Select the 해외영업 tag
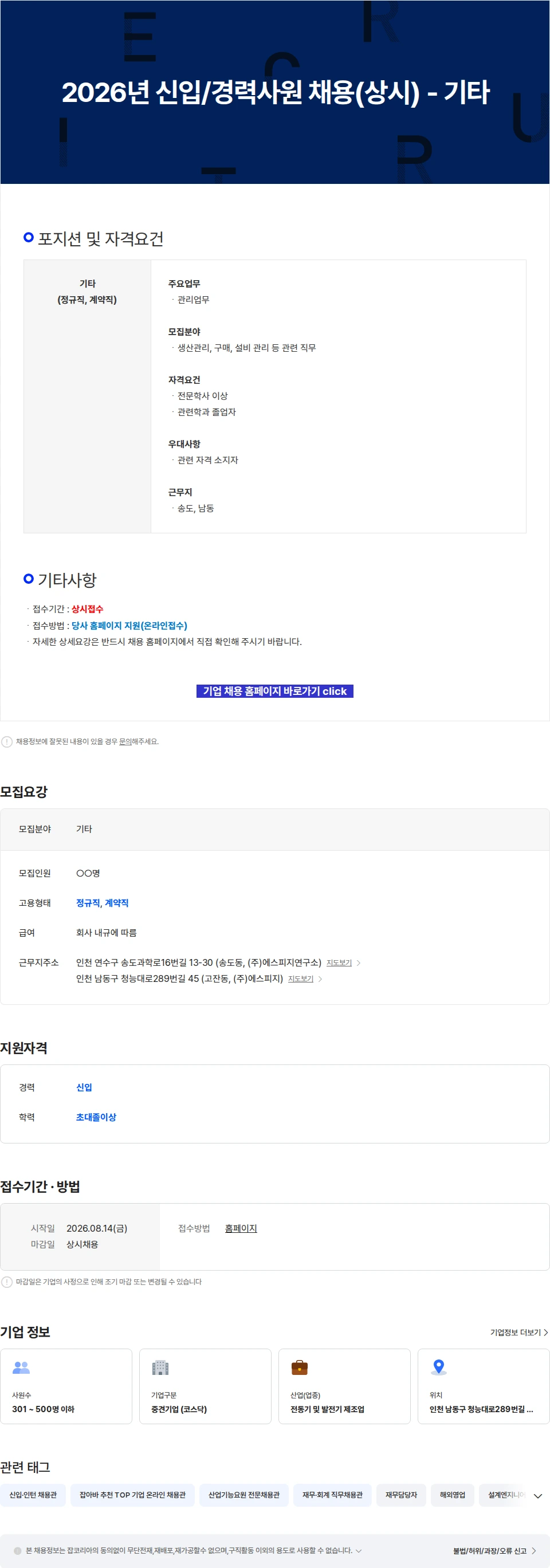This screenshot has width=550, height=1568. pyautogui.click(x=453, y=1494)
